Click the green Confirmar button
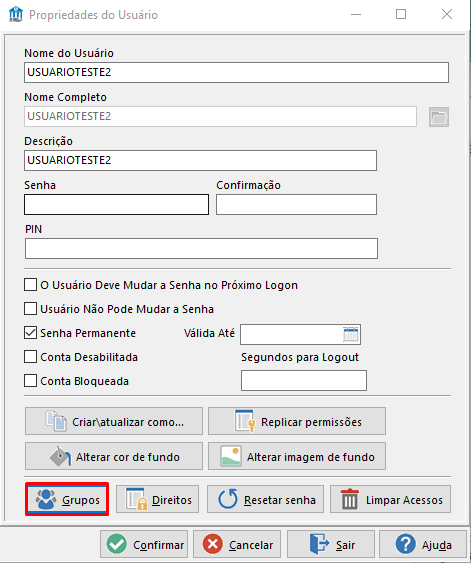 (144, 544)
